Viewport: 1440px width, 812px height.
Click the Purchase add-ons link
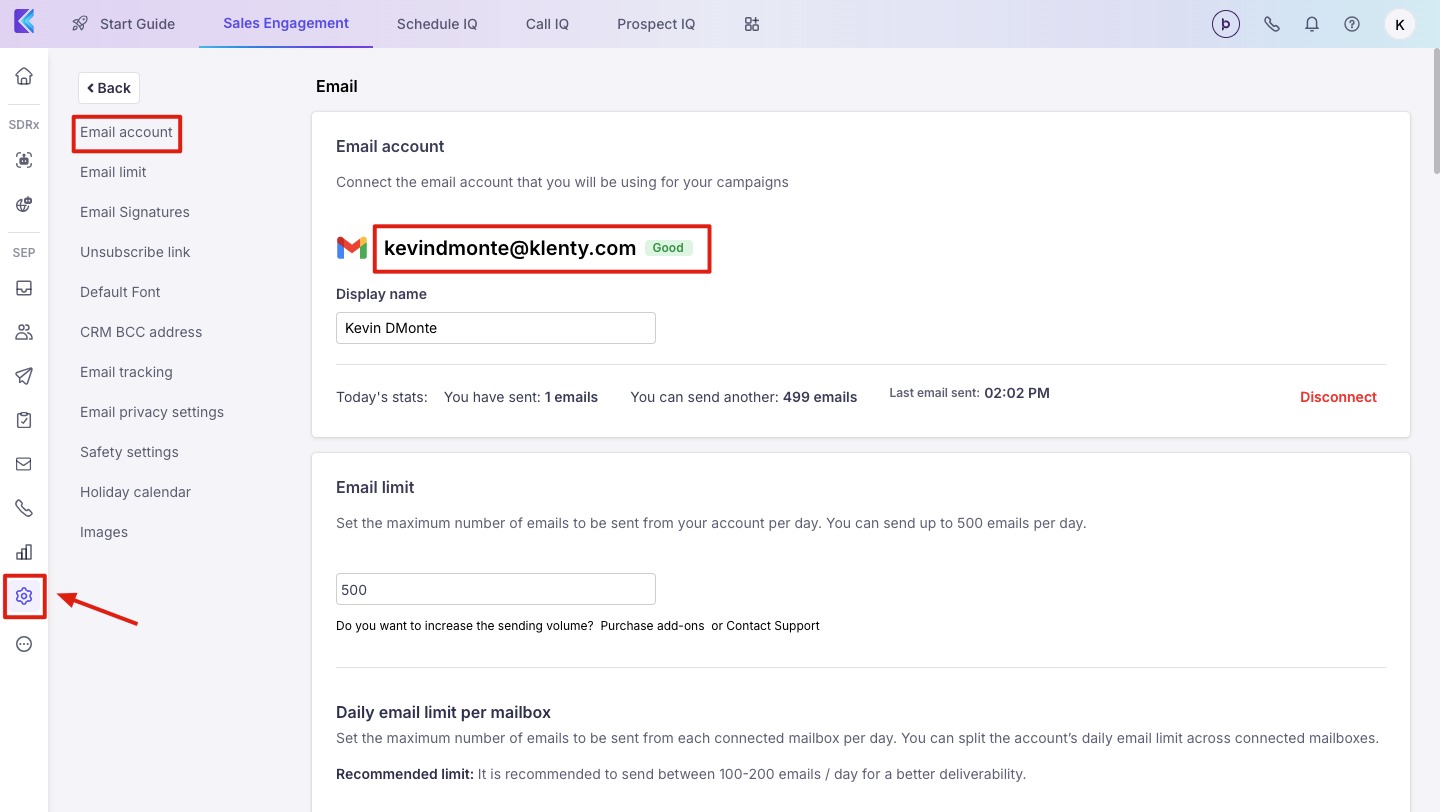(652, 626)
